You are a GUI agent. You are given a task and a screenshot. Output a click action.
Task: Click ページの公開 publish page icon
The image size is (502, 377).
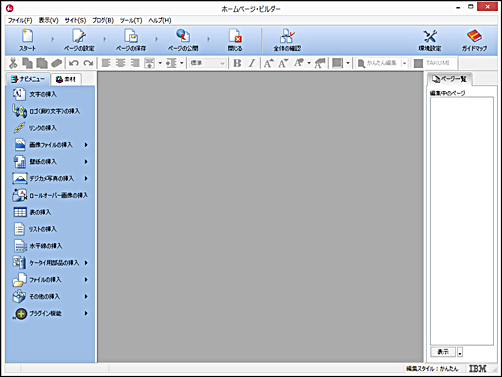(x=183, y=40)
